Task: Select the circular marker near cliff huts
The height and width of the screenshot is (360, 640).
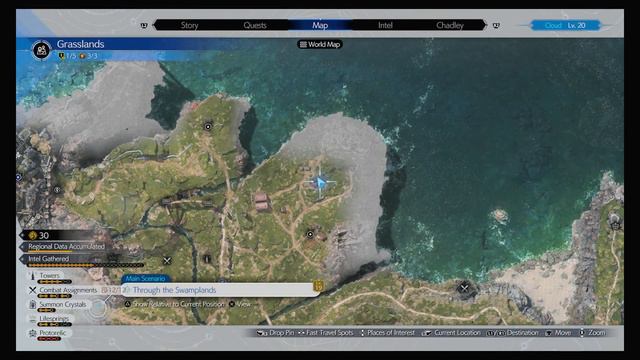Action: (x=310, y=234)
